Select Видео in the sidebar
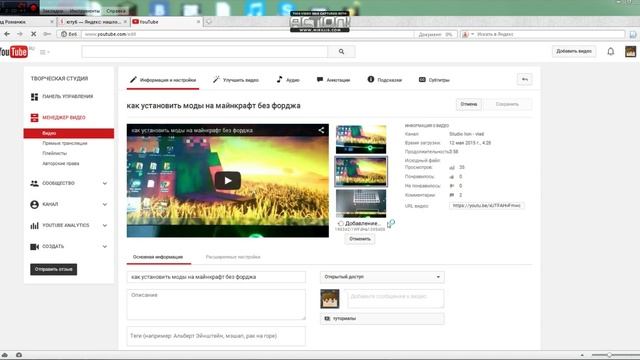 tap(69, 133)
